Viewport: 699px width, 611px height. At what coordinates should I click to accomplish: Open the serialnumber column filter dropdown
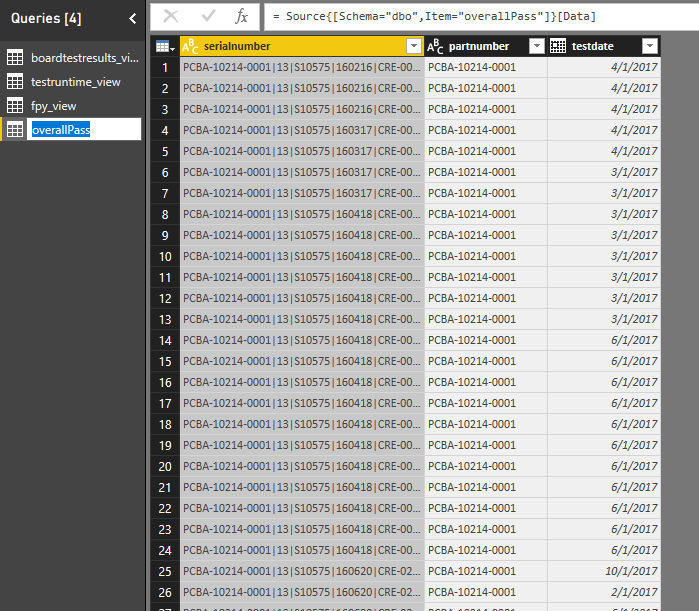(x=414, y=46)
